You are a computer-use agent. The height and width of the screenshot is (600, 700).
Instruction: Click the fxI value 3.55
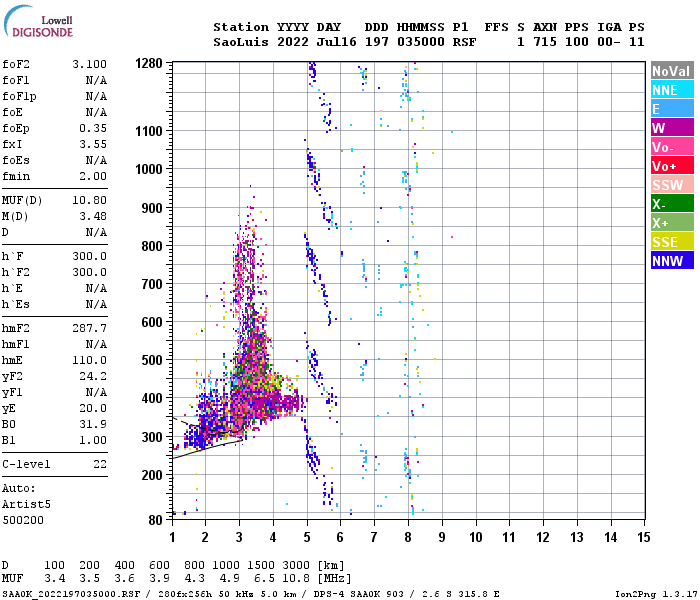click(93, 144)
